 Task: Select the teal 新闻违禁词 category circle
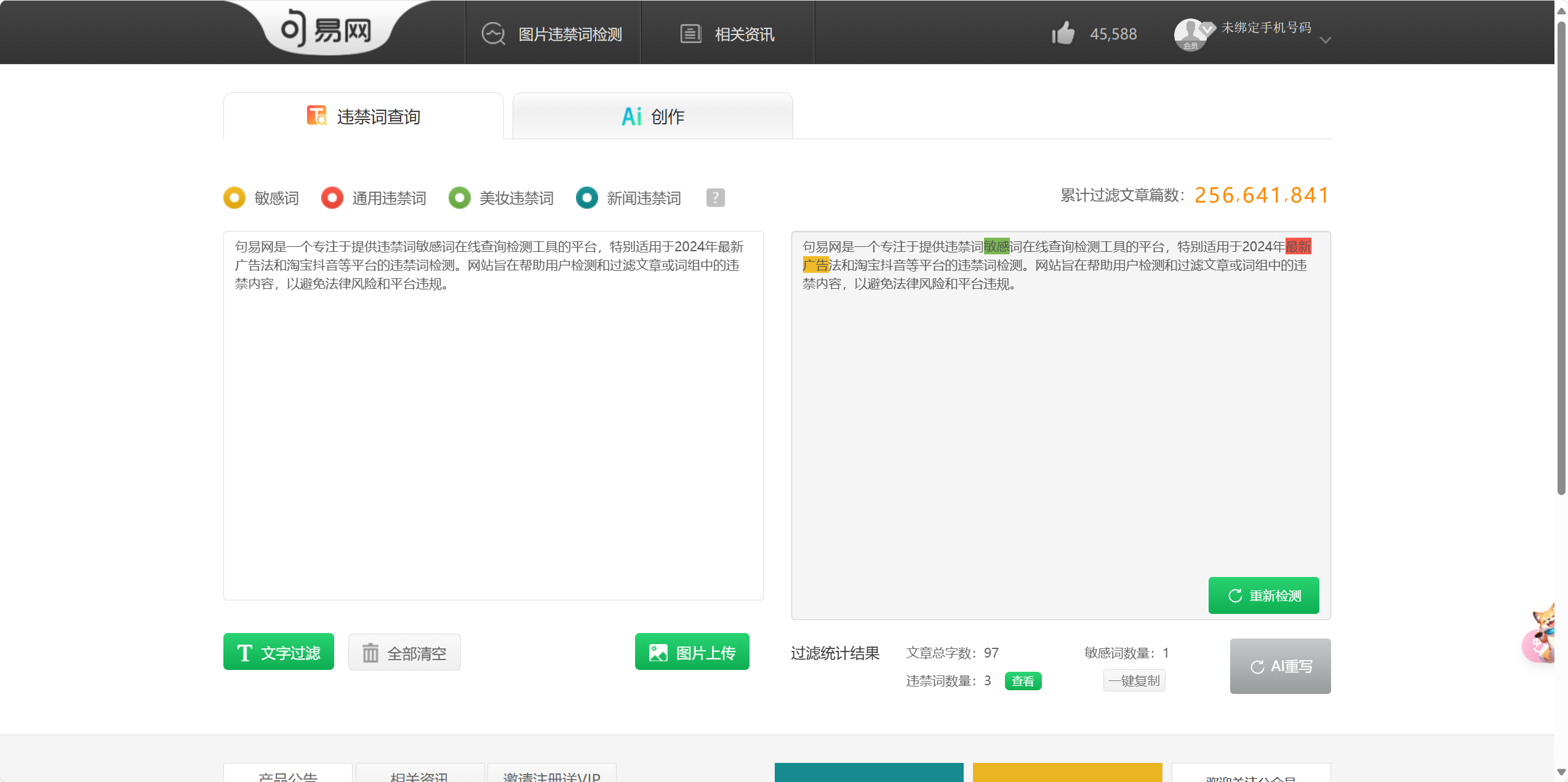pyautogui.click(x=587, y=198)
